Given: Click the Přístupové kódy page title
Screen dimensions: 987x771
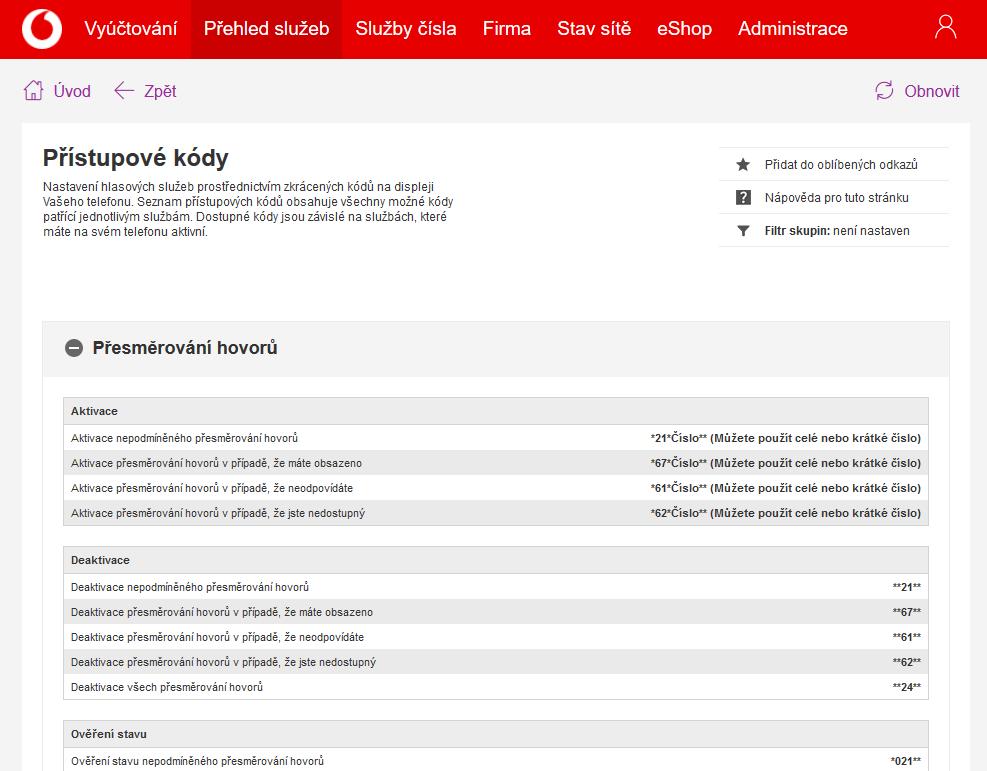Looking at the screenshot, I should point(135,158).
